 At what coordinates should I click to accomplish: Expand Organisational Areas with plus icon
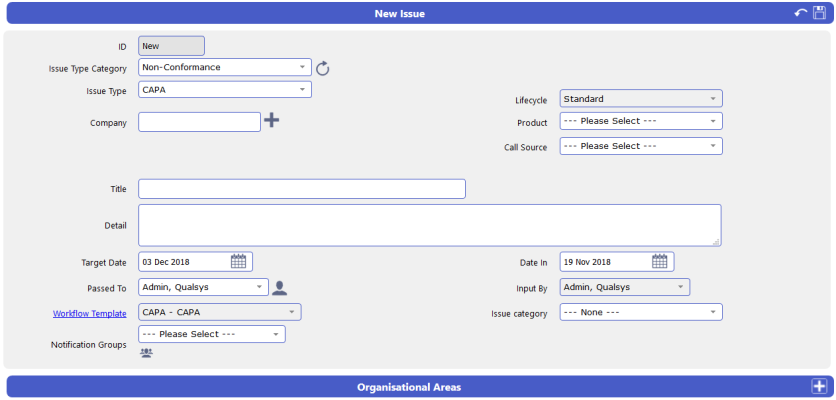[x=819, y=386]
